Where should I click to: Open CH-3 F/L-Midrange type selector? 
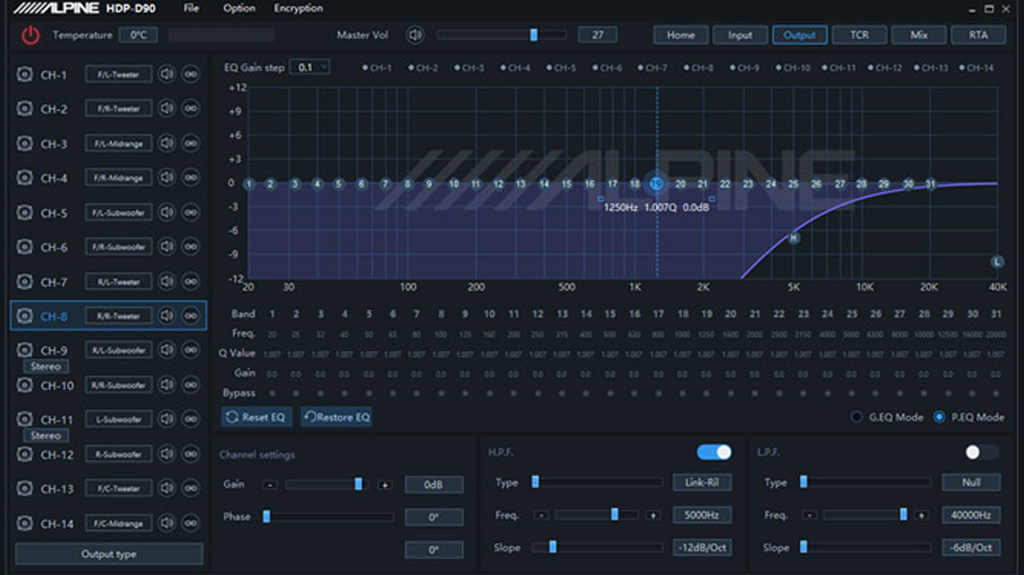118,144
